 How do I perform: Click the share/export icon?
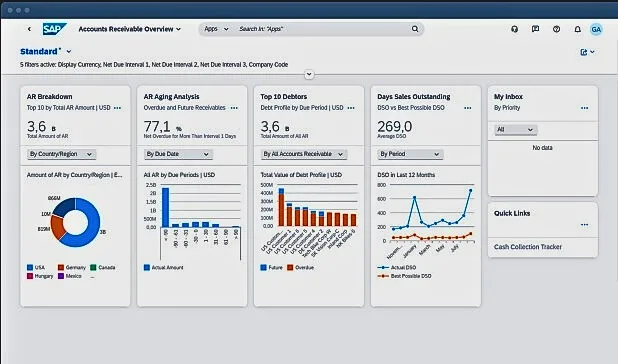pos(584,52)
